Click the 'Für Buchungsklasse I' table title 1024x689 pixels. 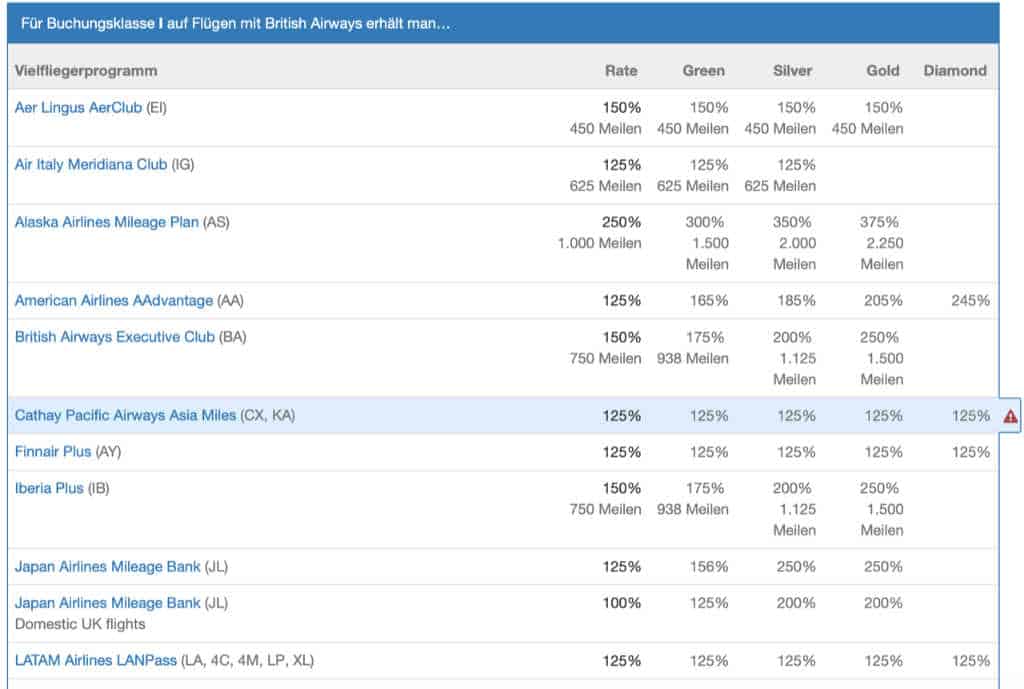(235, 24)
